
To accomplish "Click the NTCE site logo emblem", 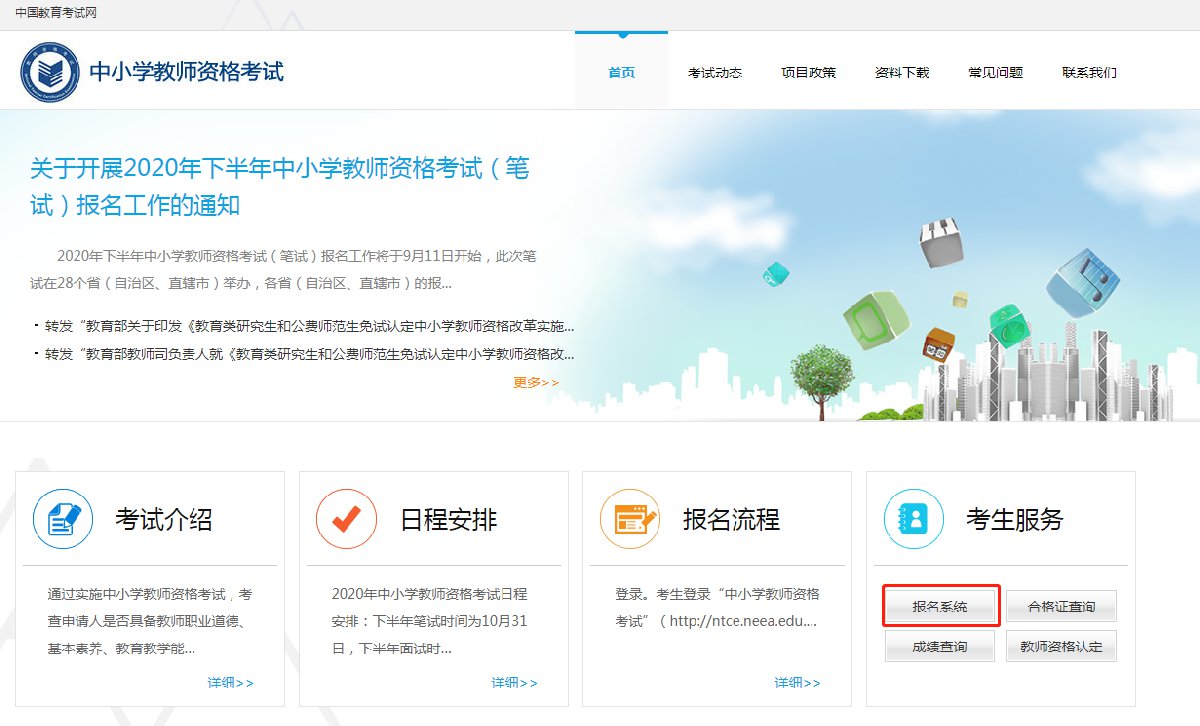I will point(50,72).
